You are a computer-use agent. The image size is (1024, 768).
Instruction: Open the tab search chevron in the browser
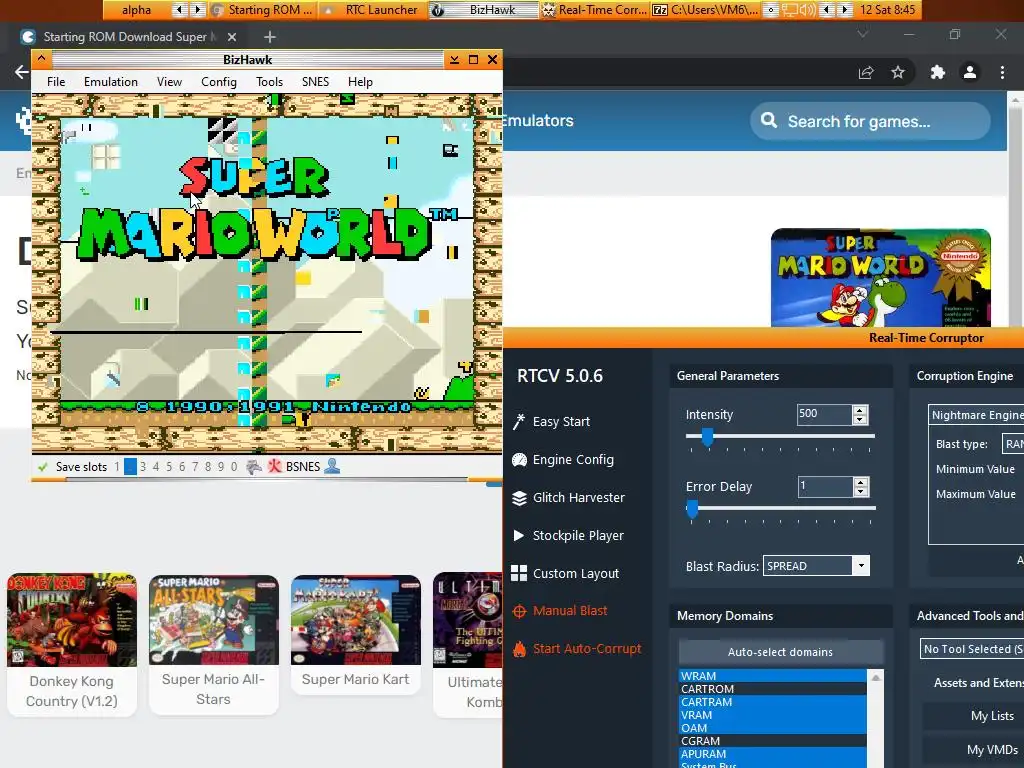coord(863,34)
